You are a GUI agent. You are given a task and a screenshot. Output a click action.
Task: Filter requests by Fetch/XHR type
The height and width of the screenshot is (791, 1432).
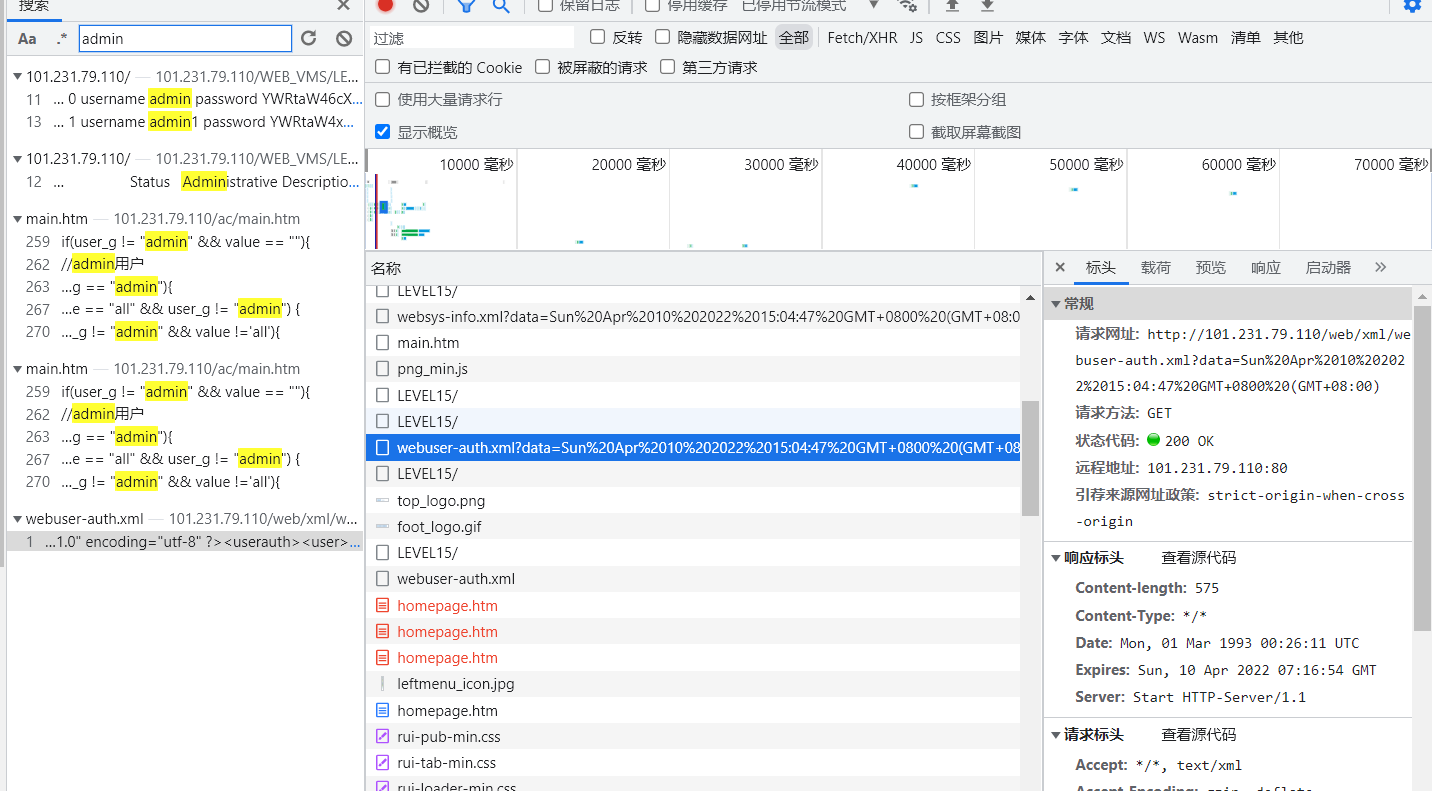click(862, 37)
